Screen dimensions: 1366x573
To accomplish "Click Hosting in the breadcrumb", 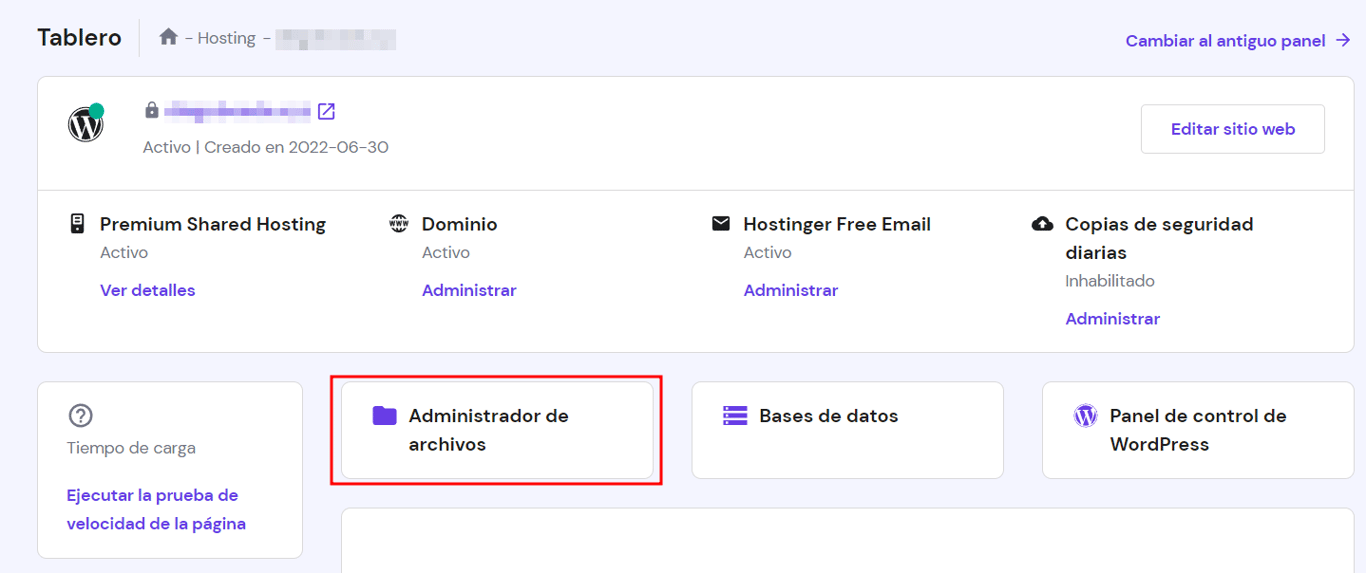I will point(226,38).
